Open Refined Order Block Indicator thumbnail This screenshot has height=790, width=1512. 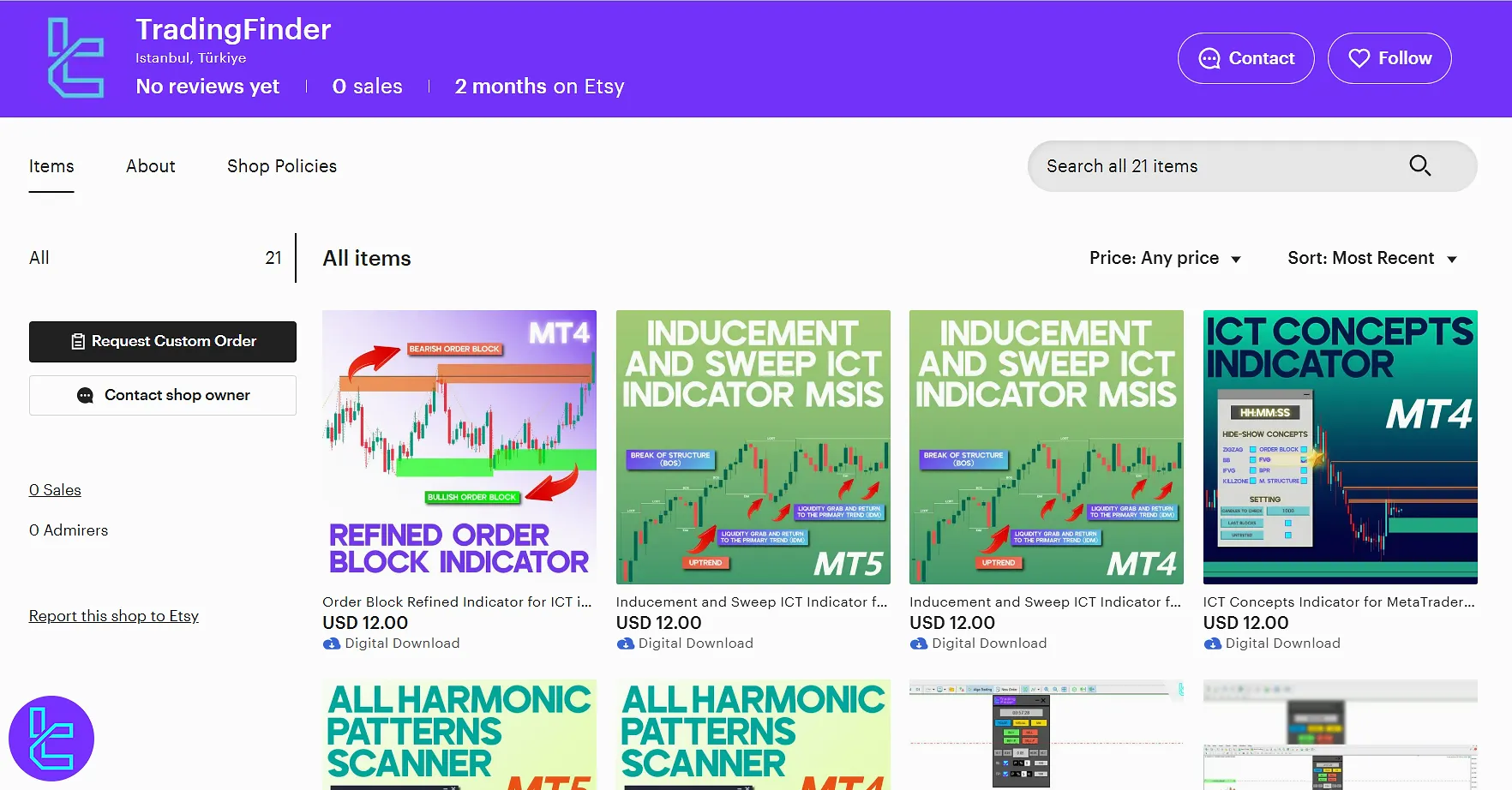[459, 446]
